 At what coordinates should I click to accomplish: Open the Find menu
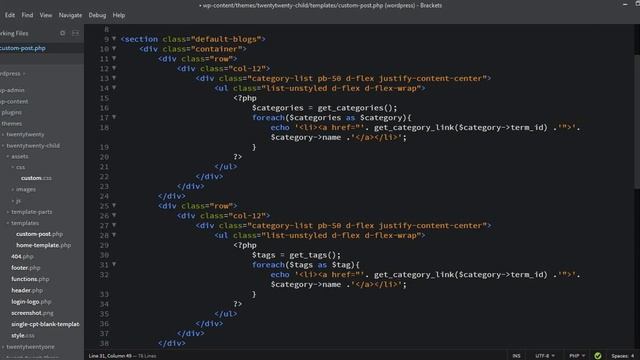(27, 15)
